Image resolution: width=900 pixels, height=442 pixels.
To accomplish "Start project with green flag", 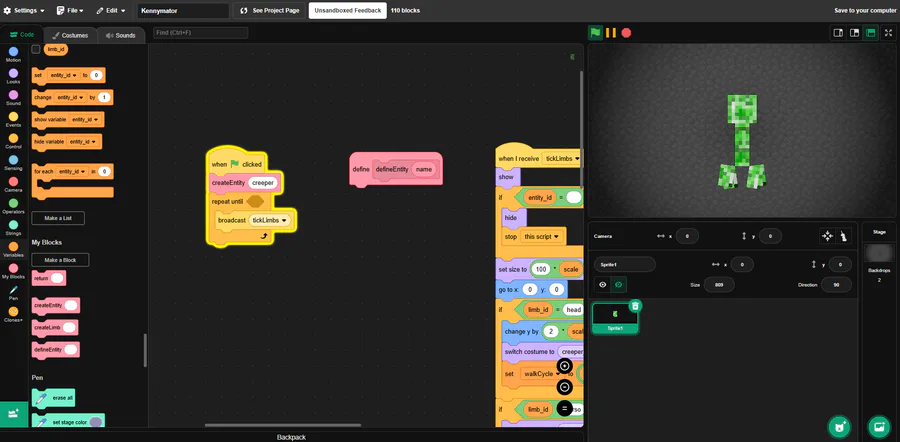I will point(595,33).
